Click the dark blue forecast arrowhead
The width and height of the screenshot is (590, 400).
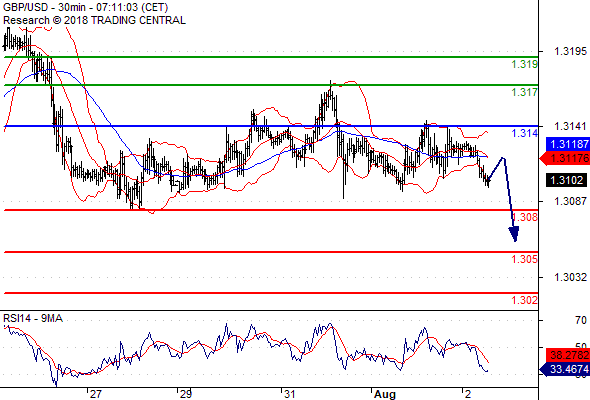click(514, 234)
